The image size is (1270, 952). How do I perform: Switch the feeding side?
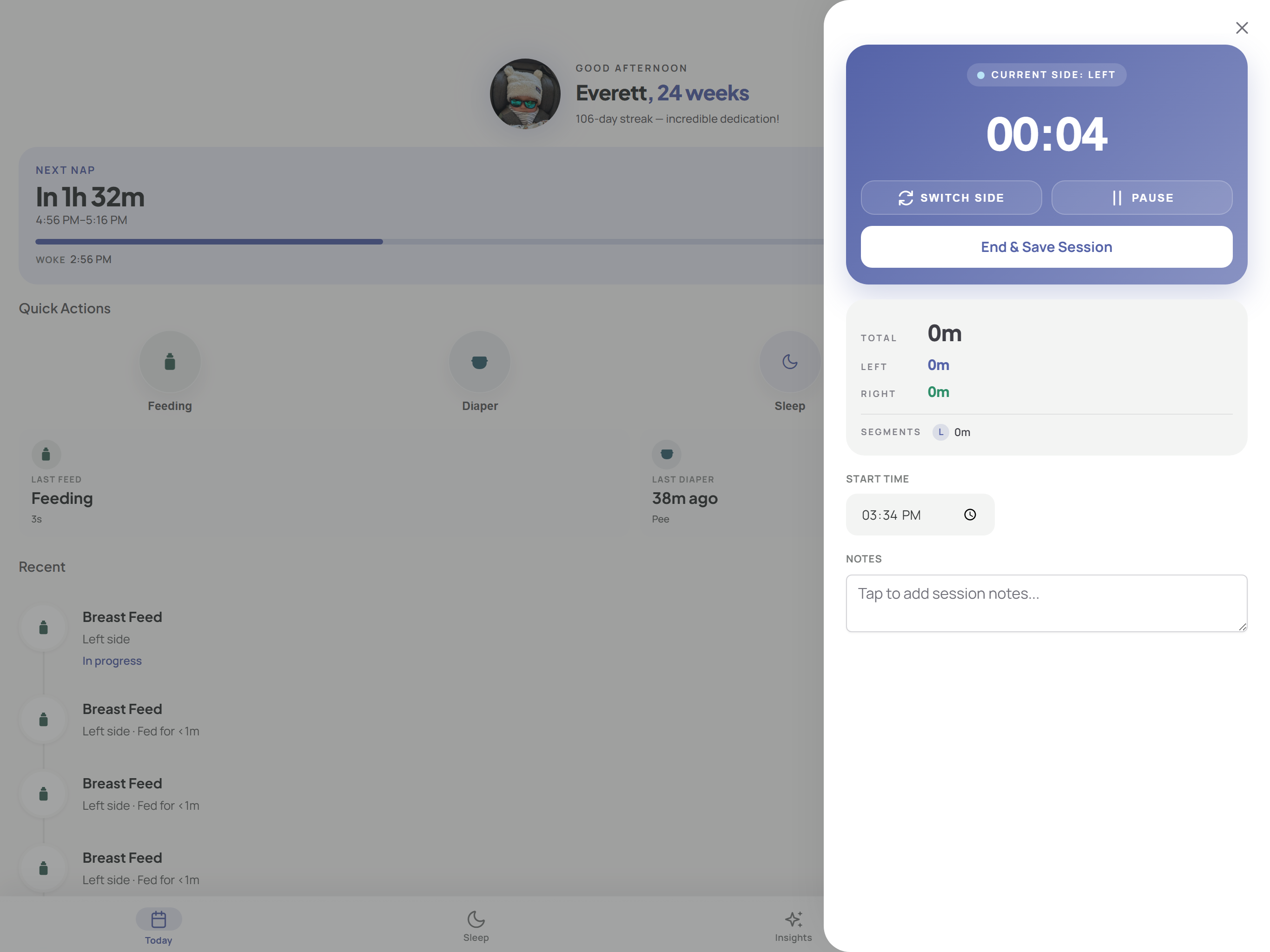(x=951, y=198)
